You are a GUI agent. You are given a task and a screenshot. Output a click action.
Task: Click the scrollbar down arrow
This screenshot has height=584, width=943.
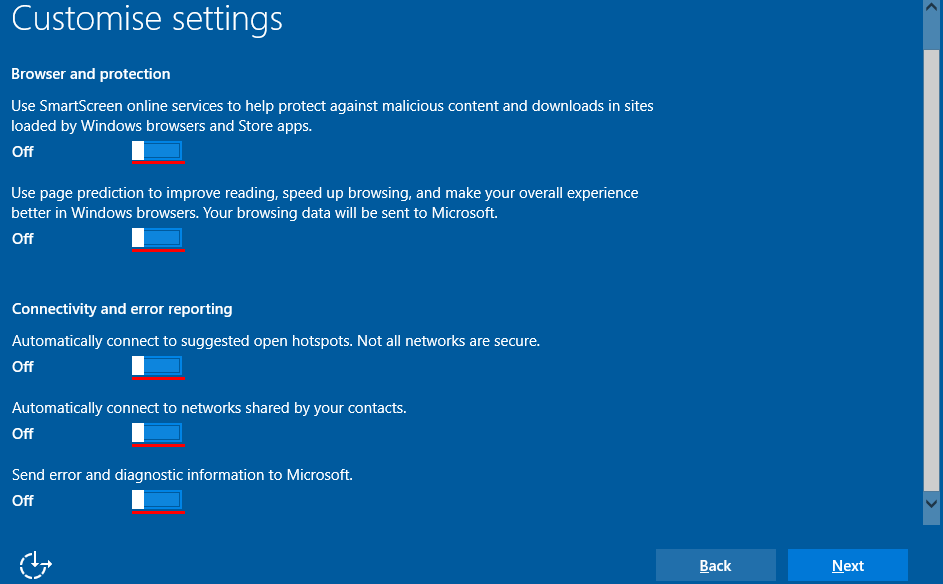(x=931, y=503)
